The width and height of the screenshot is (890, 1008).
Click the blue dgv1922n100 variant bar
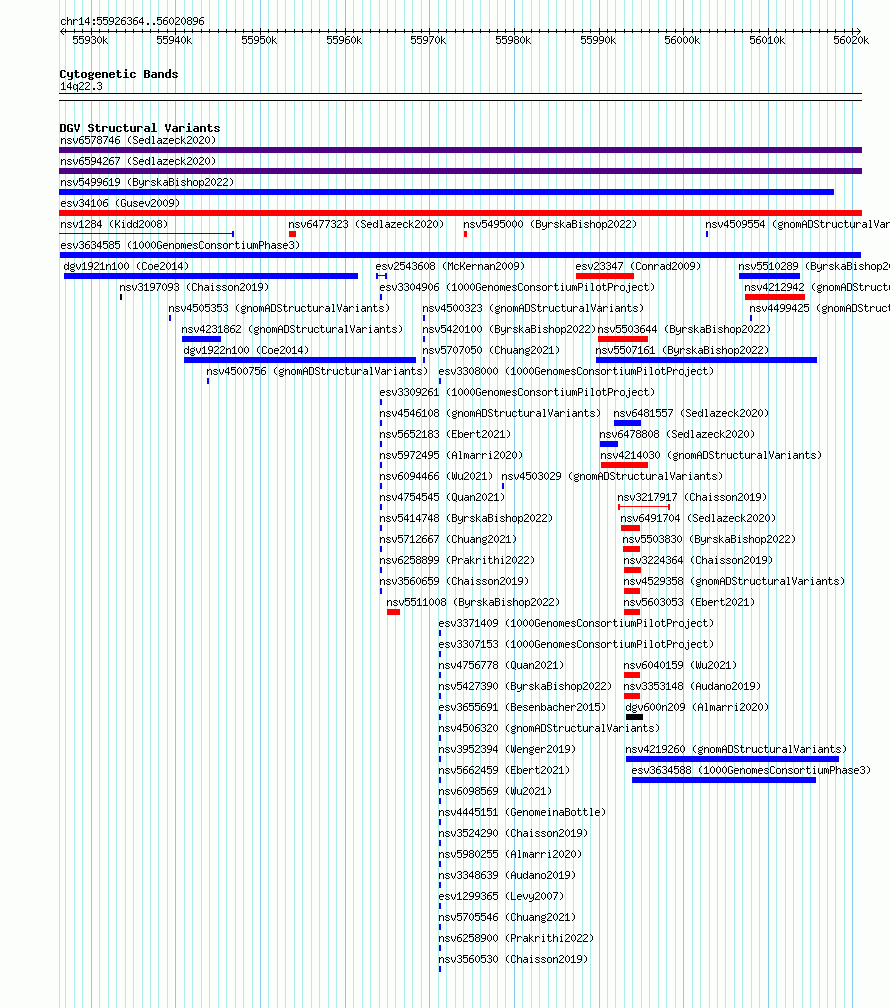tap(300, 361)
